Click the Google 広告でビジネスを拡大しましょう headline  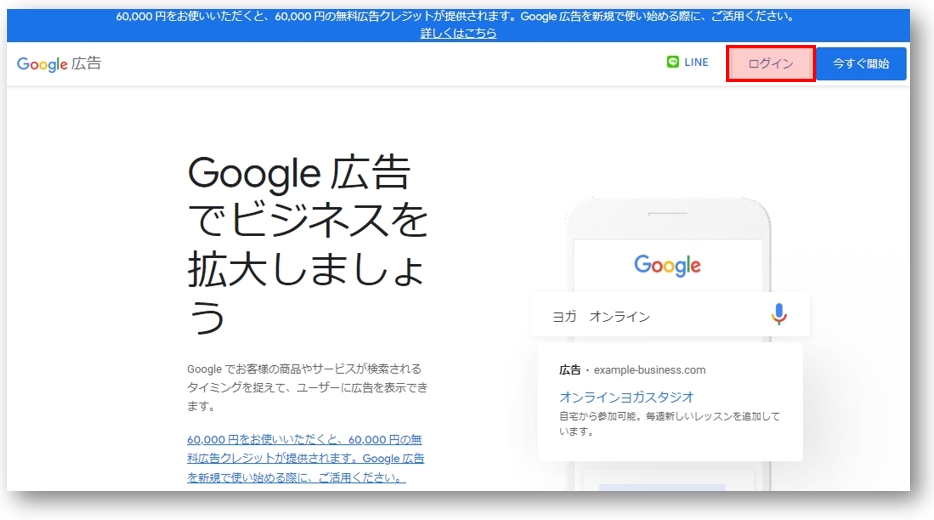click(307, 244)
